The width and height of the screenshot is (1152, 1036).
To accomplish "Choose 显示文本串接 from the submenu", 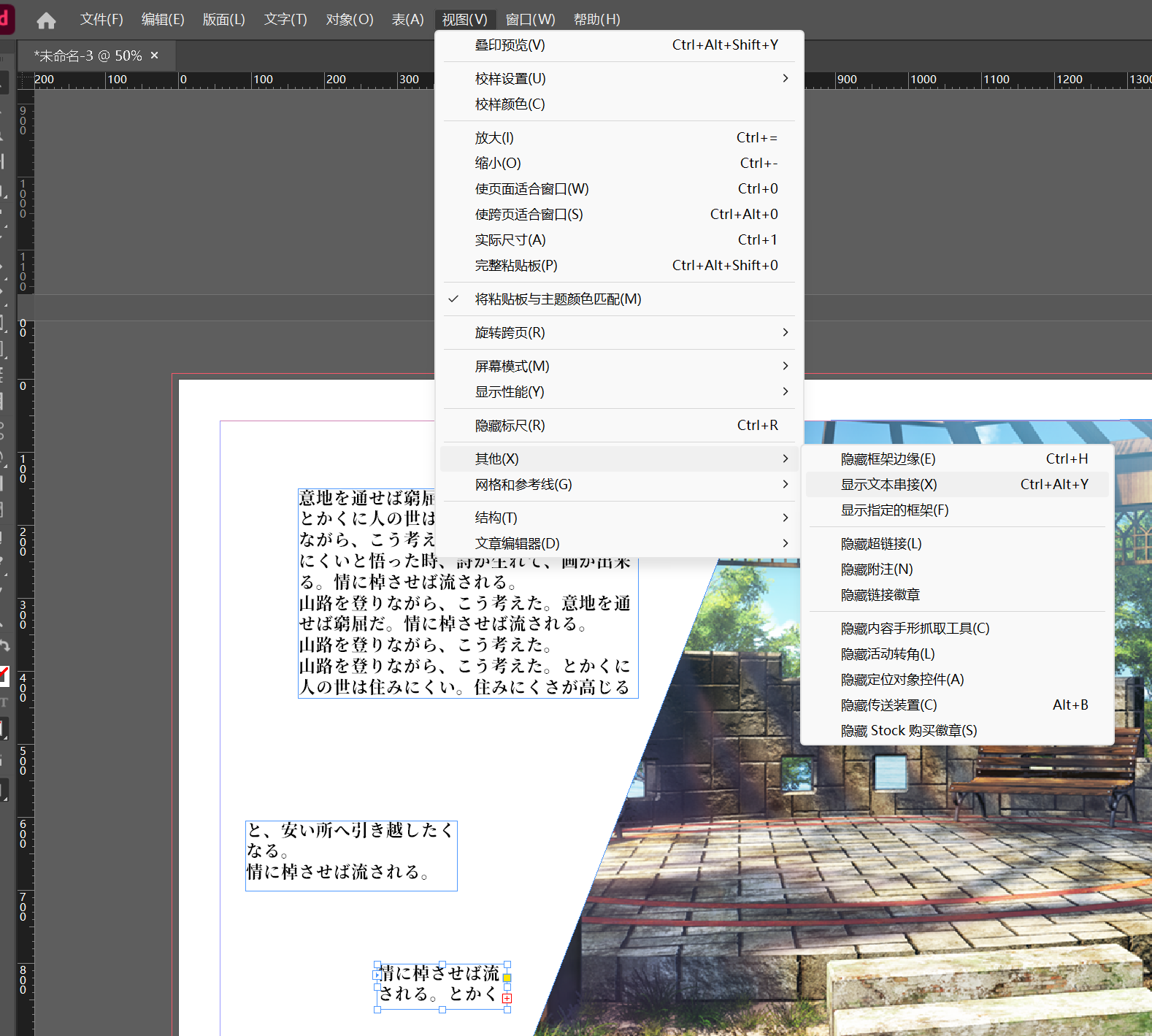I will point(888,485).
